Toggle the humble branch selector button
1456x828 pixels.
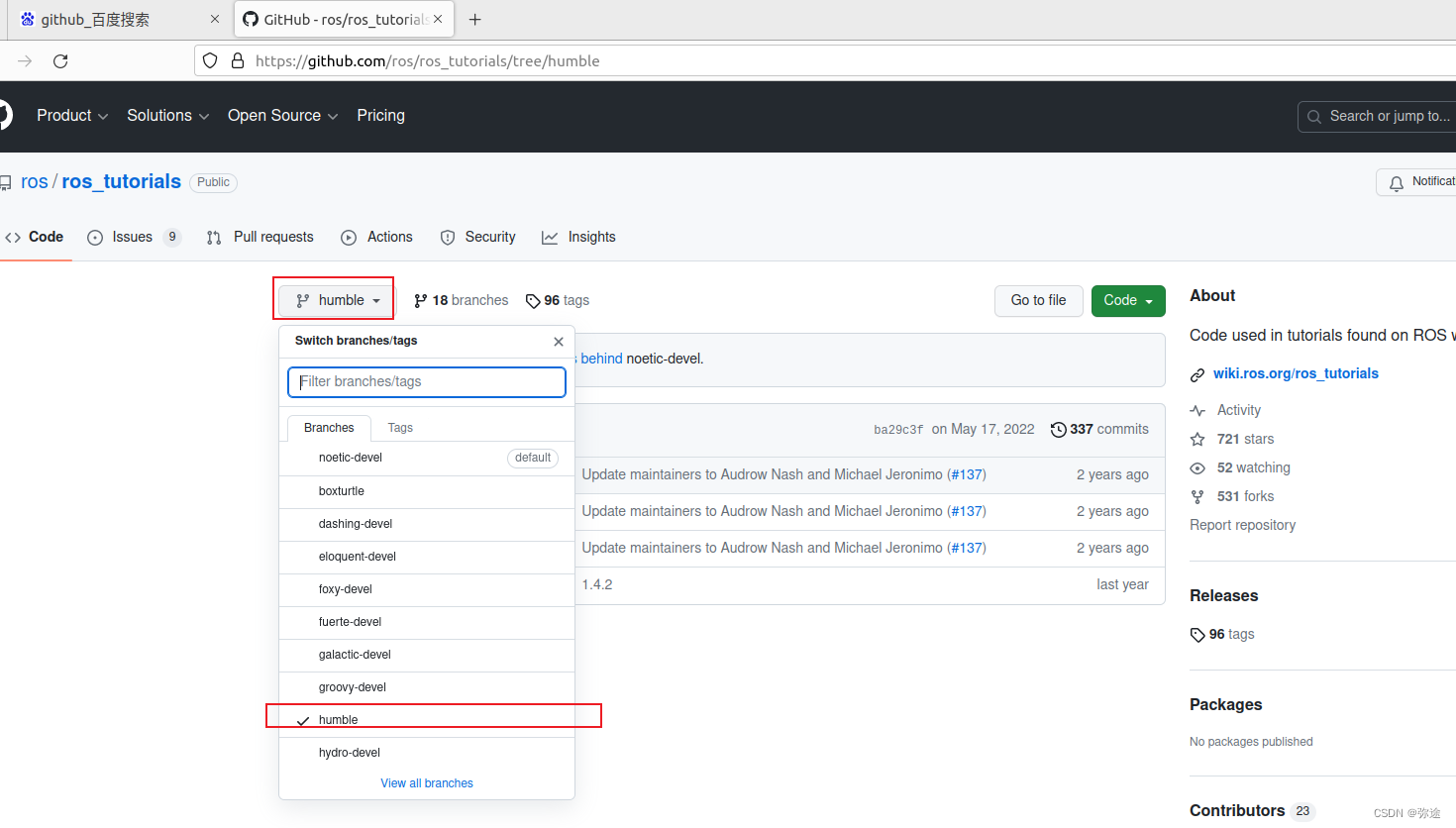pos(337,300)
